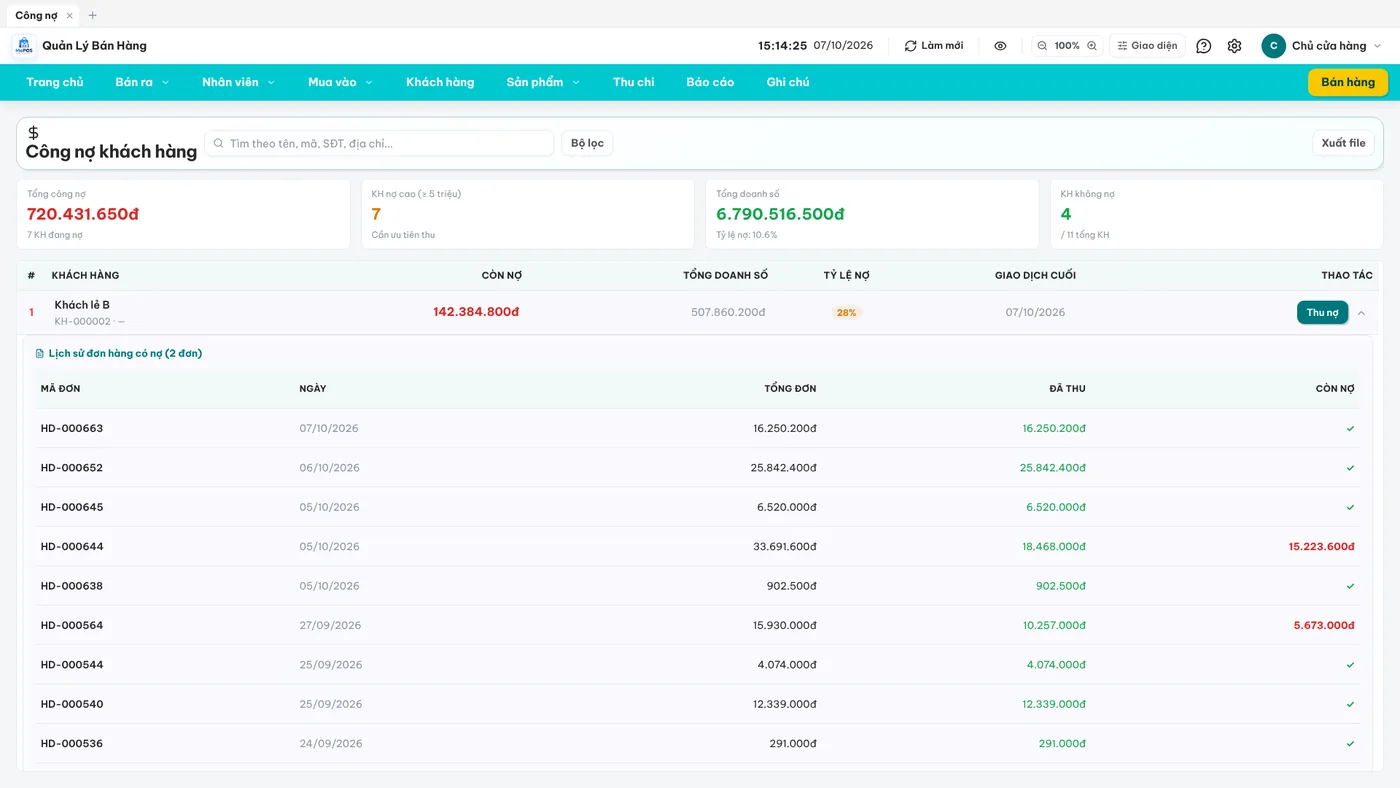Open the Bộ lọc filter
The image size is (1400, 788).
click(x=587, y=143)
